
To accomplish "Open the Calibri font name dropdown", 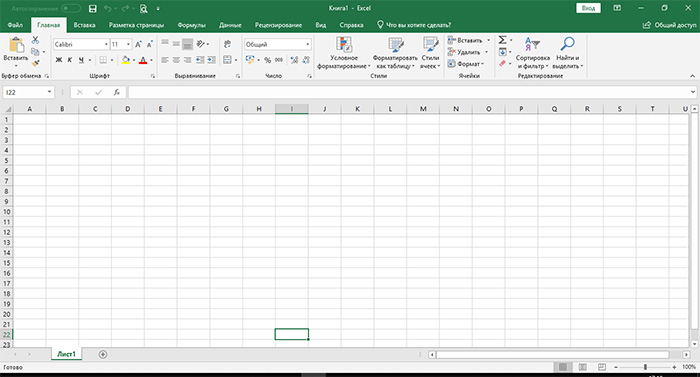I will coord(106,44).
